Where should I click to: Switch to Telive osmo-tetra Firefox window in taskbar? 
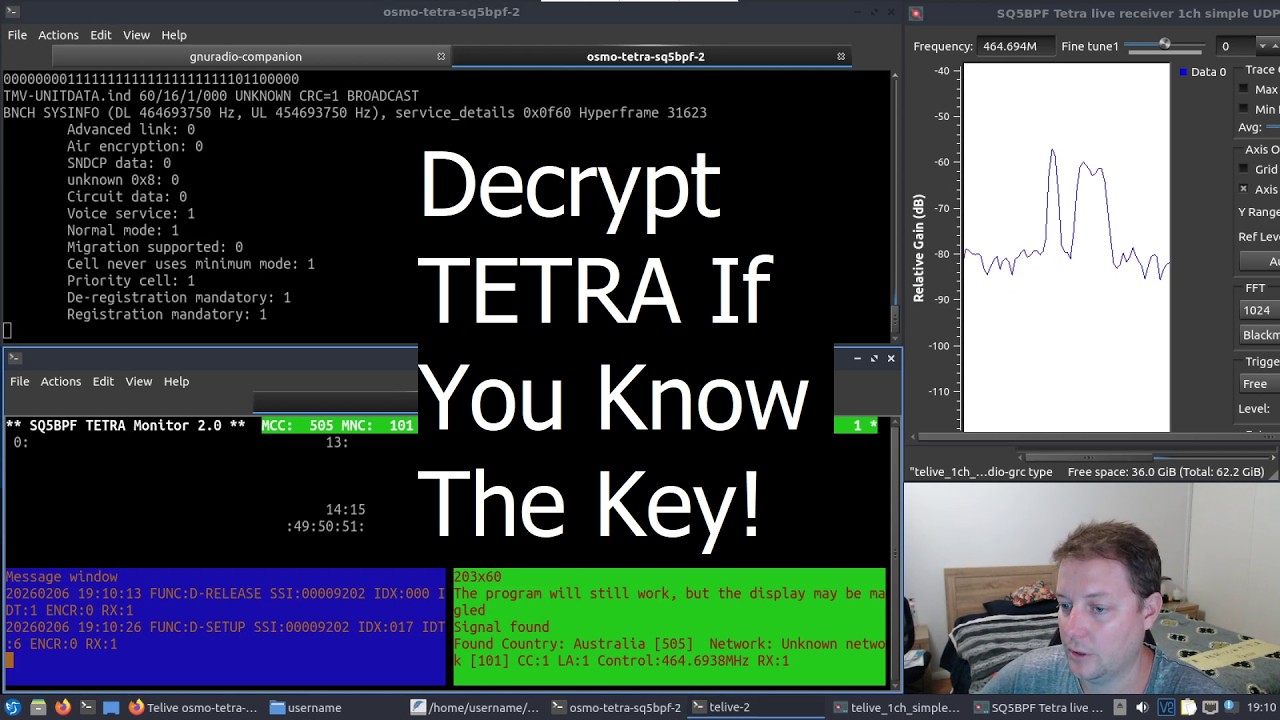pyautogui.click(x=192, y=707)
